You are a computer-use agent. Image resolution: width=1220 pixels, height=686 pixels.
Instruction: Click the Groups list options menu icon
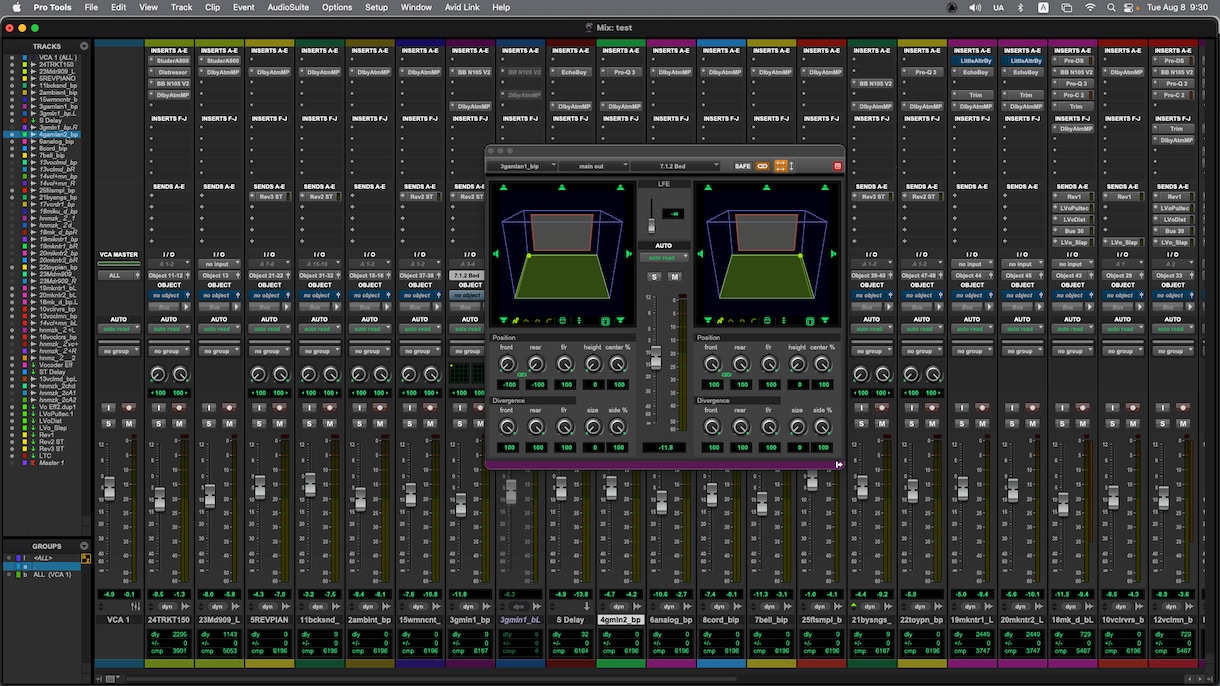[84, 546]
